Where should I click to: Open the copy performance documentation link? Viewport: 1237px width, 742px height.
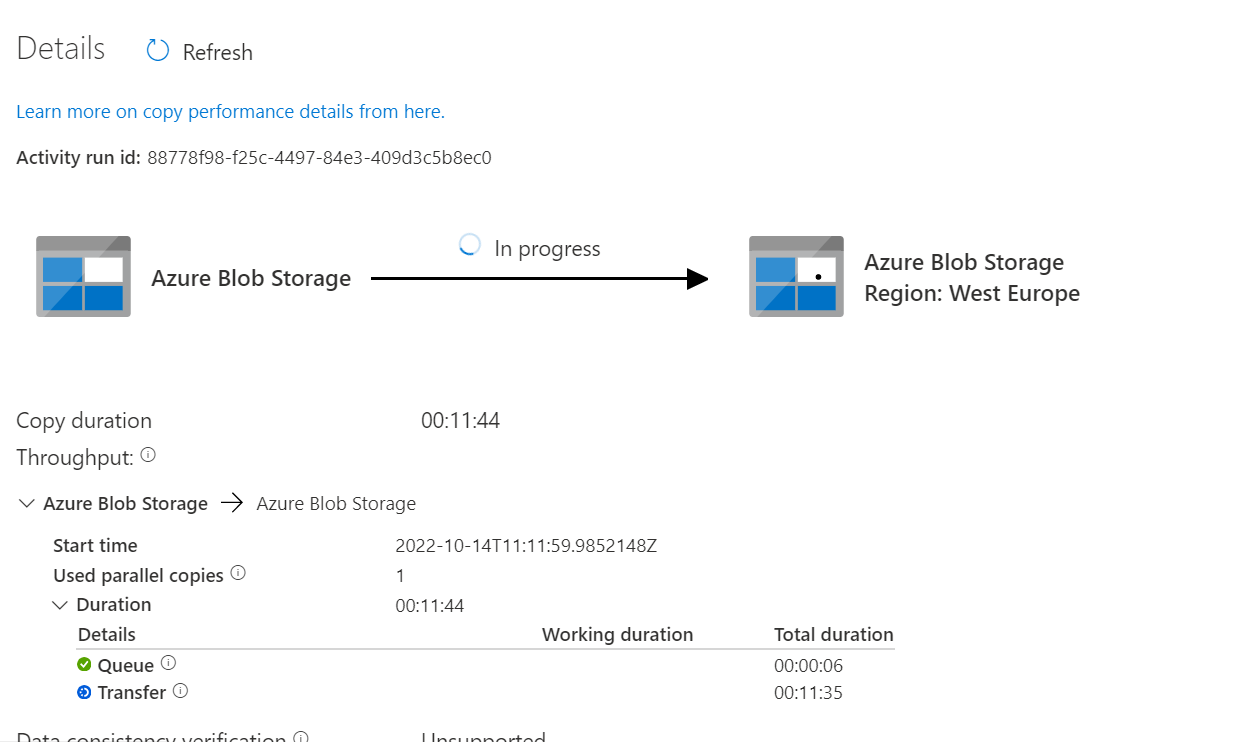point(230,111)
